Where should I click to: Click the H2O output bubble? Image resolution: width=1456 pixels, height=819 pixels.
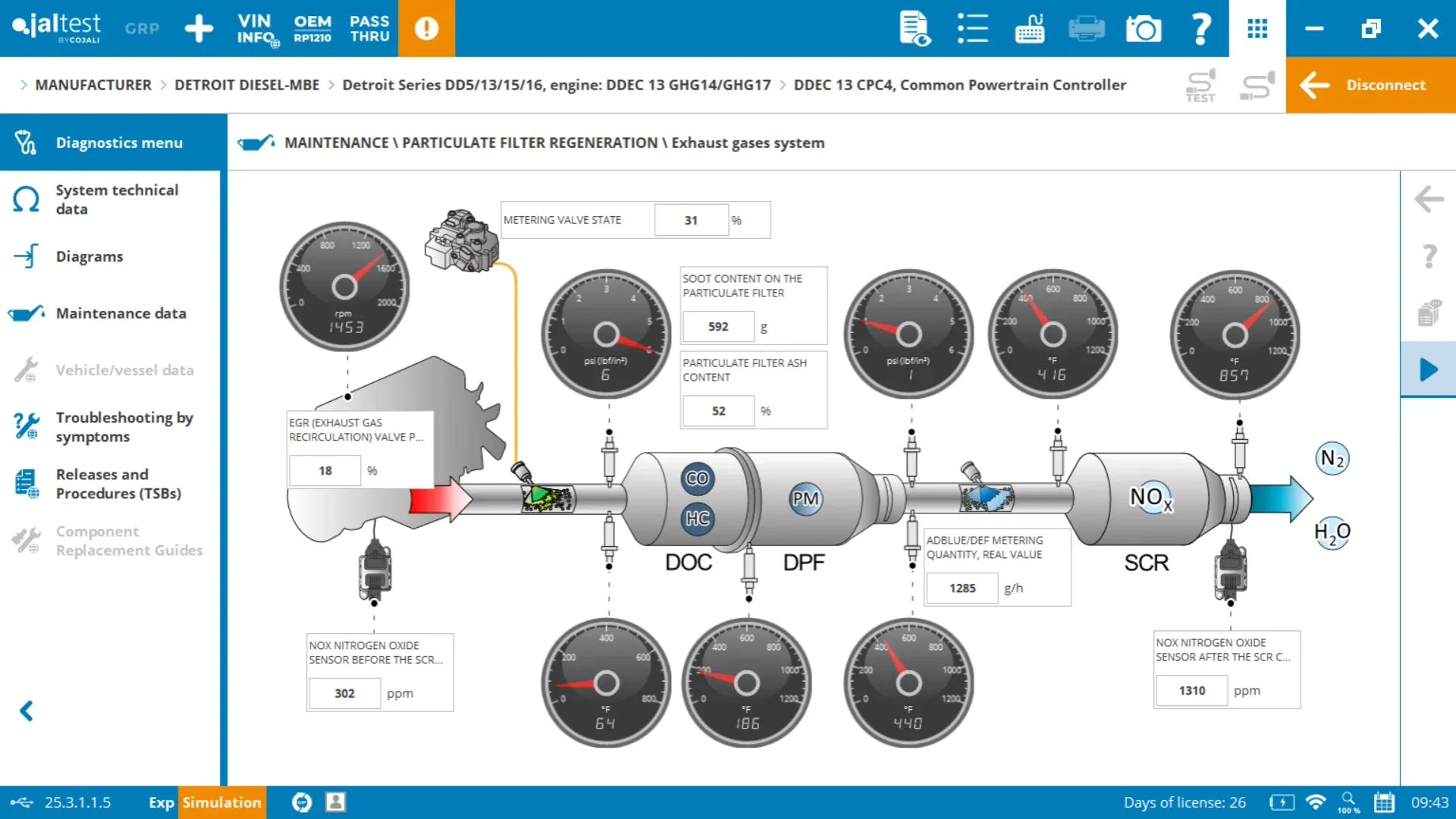(x=1332, y=532)
